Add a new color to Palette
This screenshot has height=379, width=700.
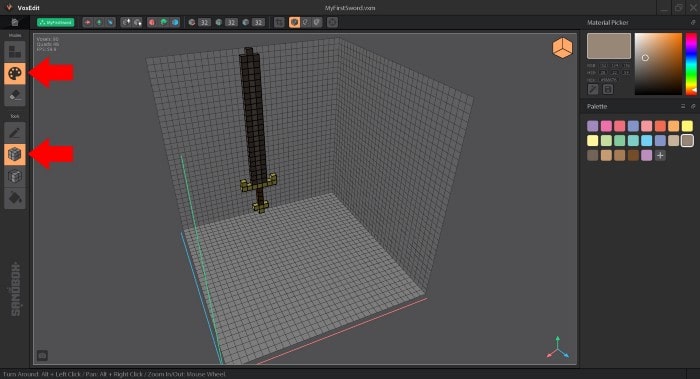pyautogui.click(x=660, y=155)
